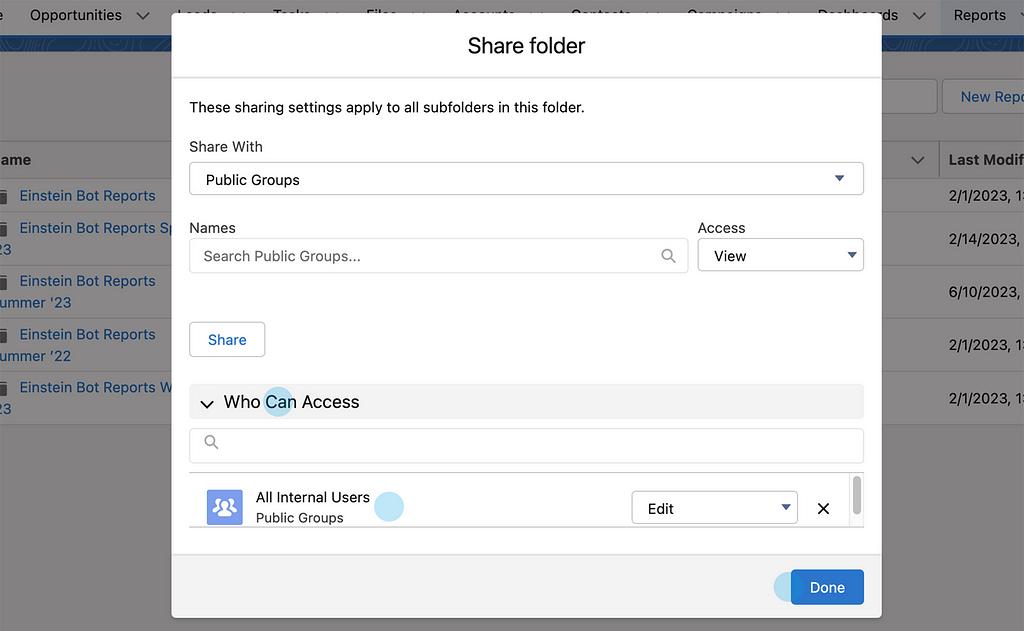
Task: Remove All Internal Users access with X
Action: 823,508
